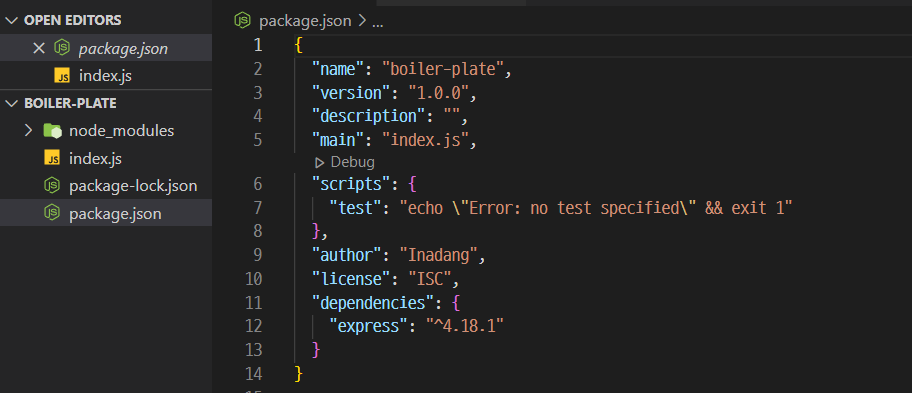Screen dimensions: 912x393
Task: Click Node icon beside package-lock.json
Action: click(52, 186)
